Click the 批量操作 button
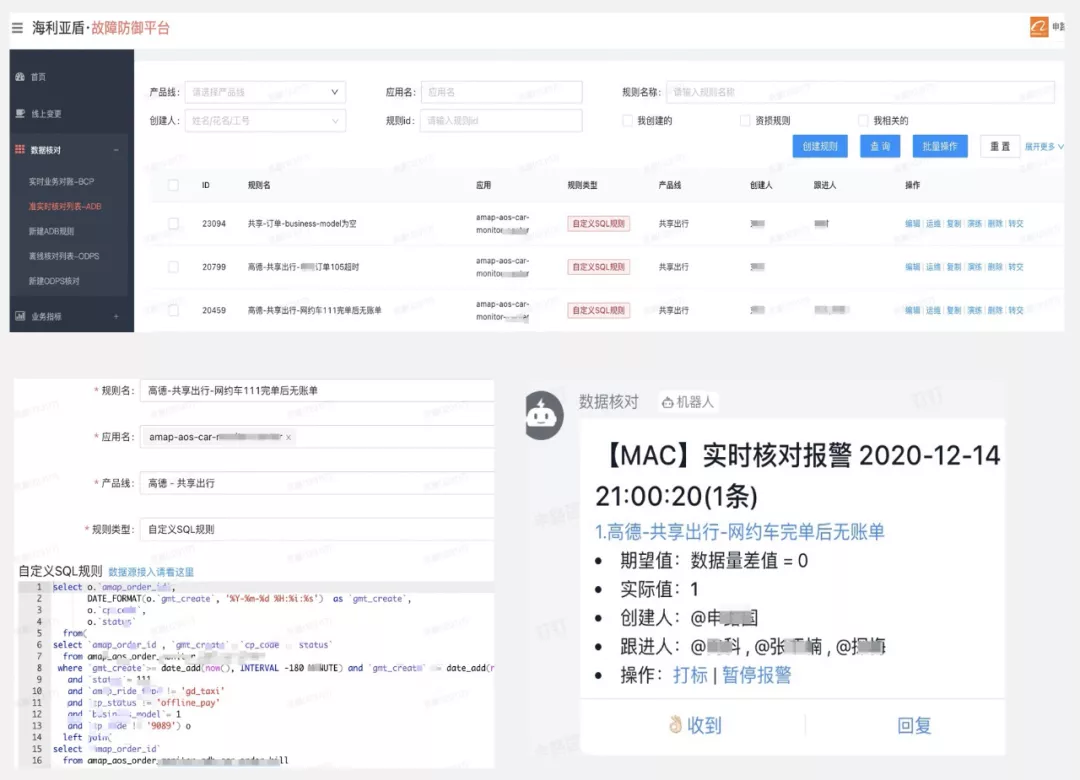Viewport: 1080px width, 780px height. [x=939, y=146]
